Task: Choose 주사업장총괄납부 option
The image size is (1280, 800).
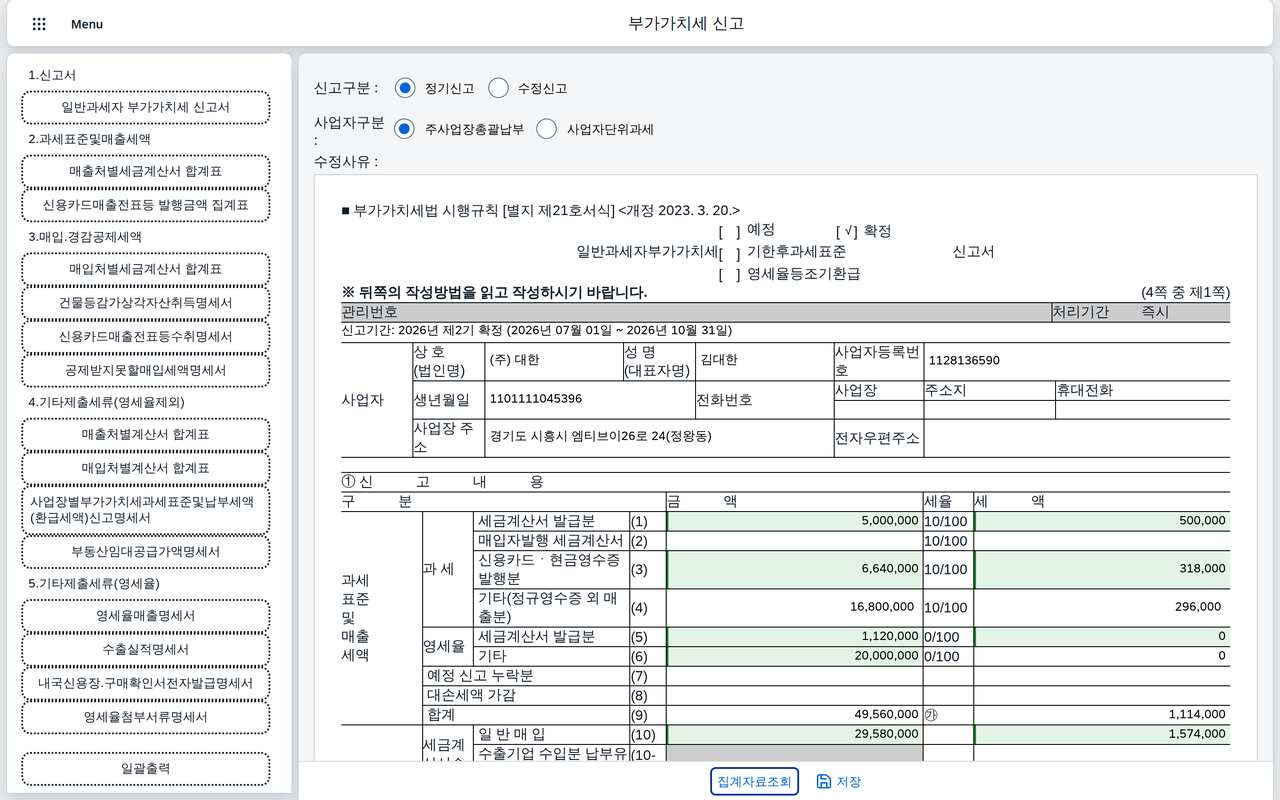Action: coord(404,129)
